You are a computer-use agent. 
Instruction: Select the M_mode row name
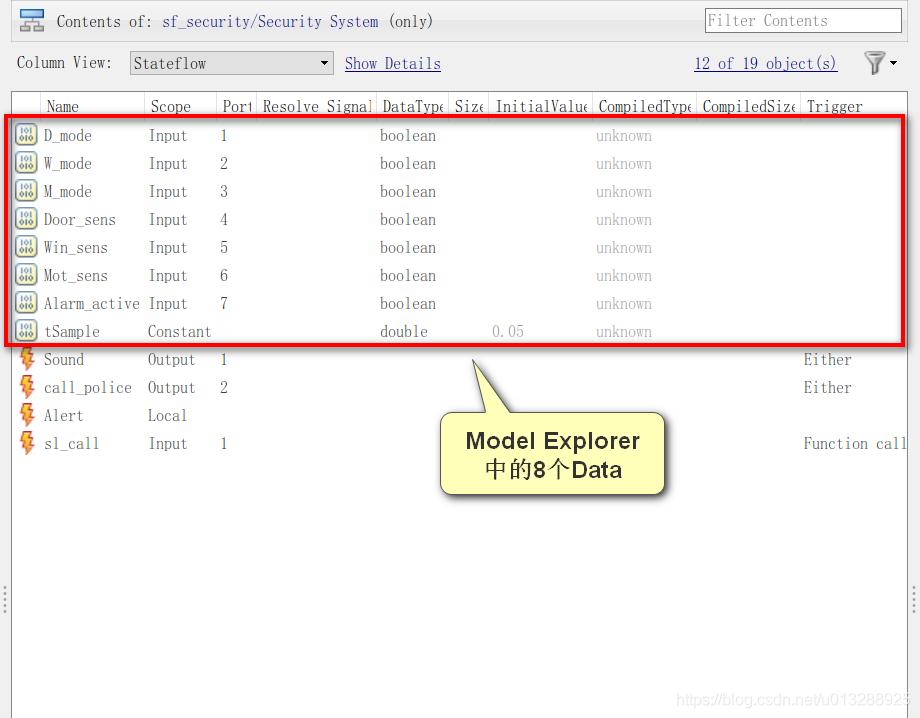coord(67,192)
